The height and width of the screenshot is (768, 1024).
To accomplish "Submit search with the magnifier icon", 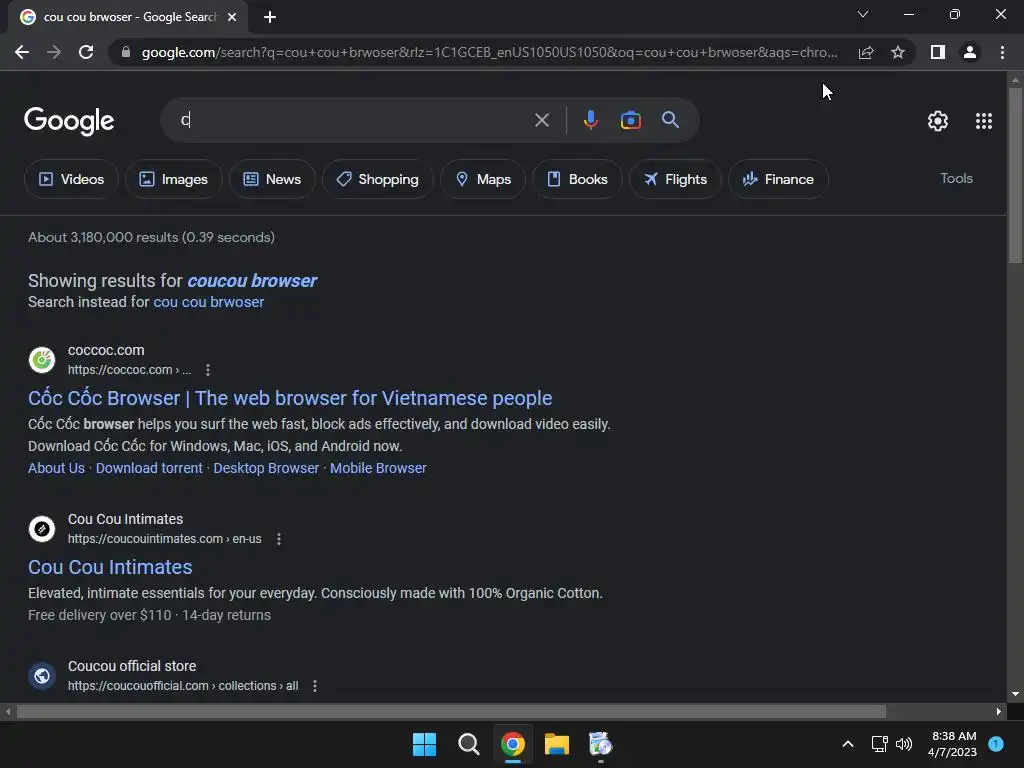I will tap(670, 120).
